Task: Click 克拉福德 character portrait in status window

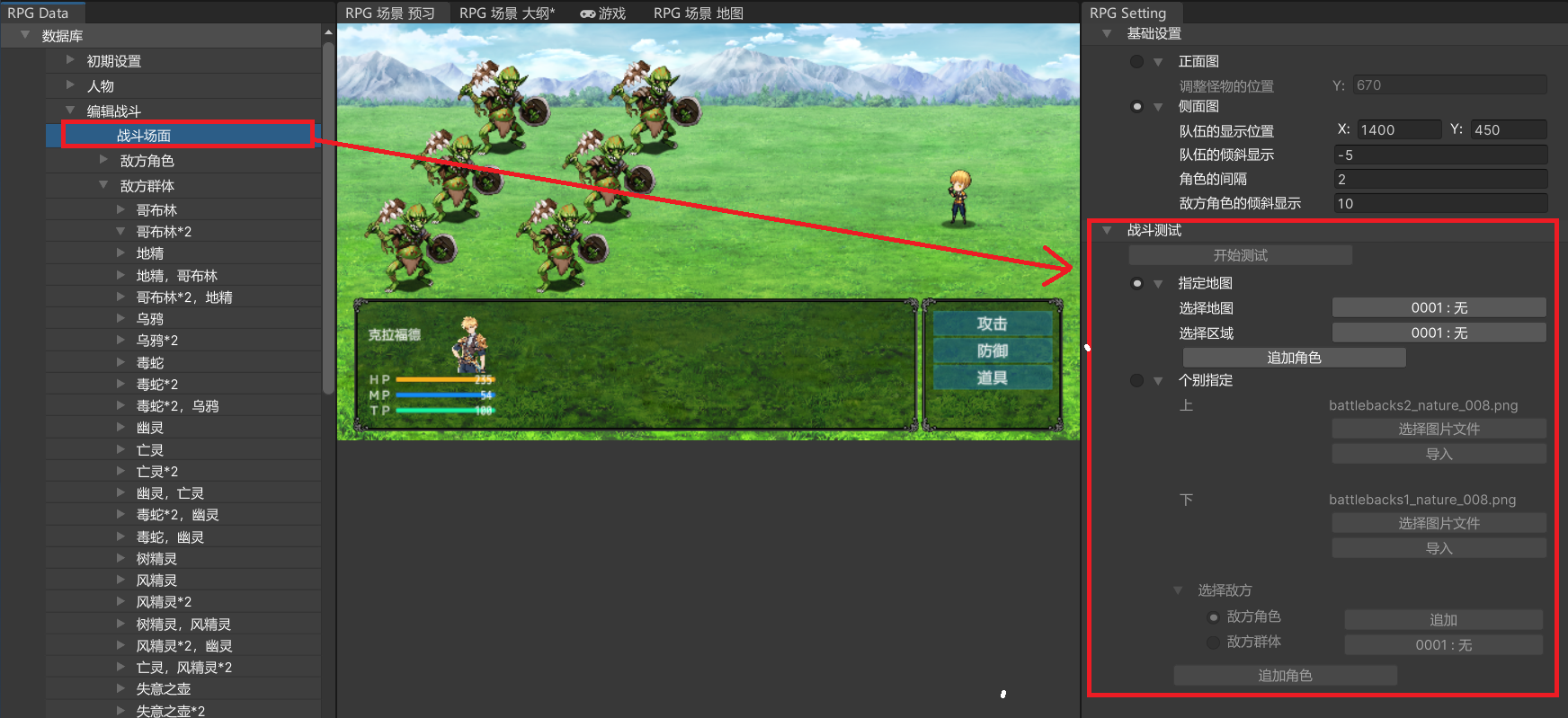Action: click(x=468, y=344)
